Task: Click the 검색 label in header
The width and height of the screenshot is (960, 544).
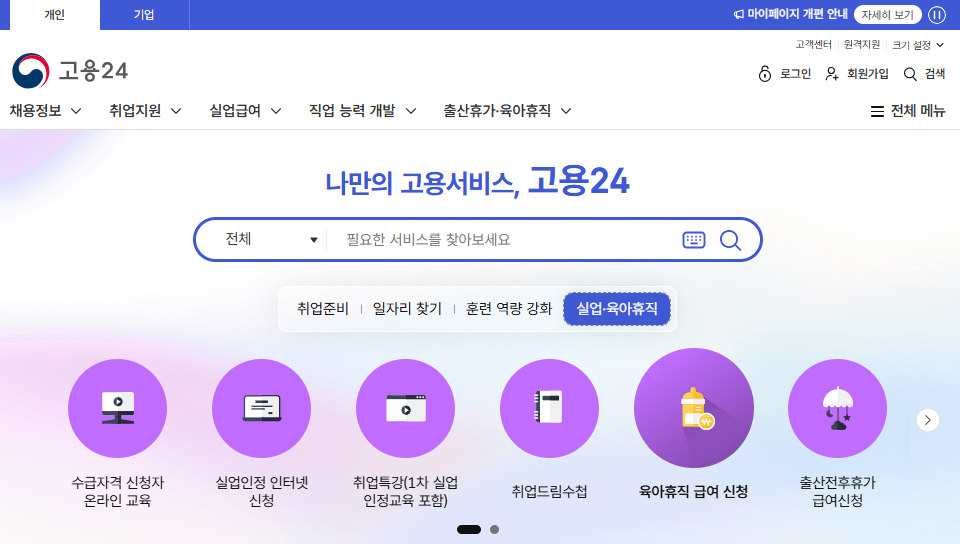Action: (x=935, y=74)
